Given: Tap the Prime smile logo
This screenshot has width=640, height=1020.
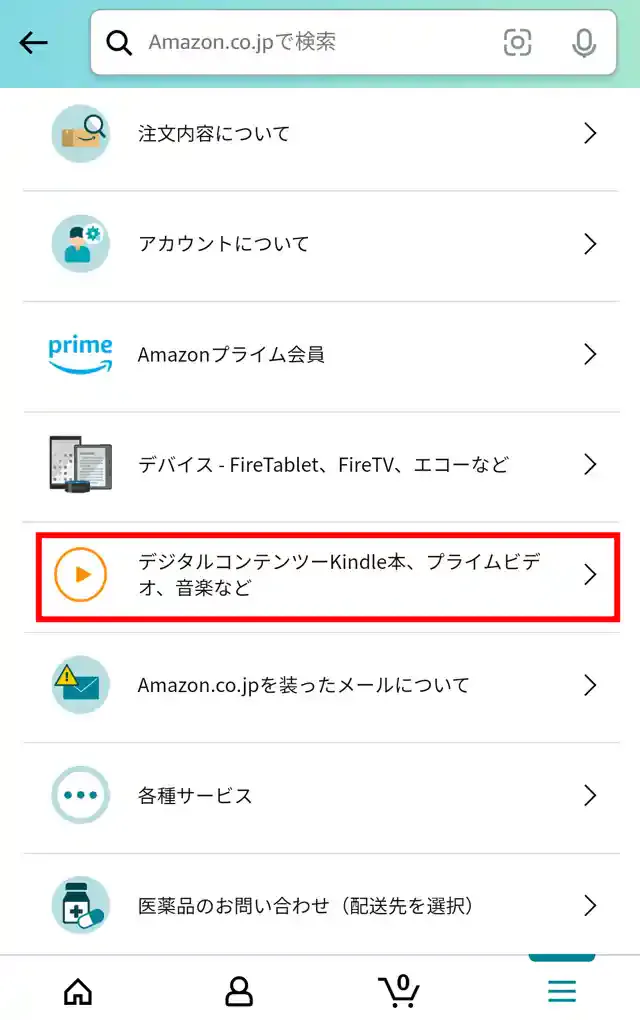Looking at the screenshot, I should click(x=79, y=353).
